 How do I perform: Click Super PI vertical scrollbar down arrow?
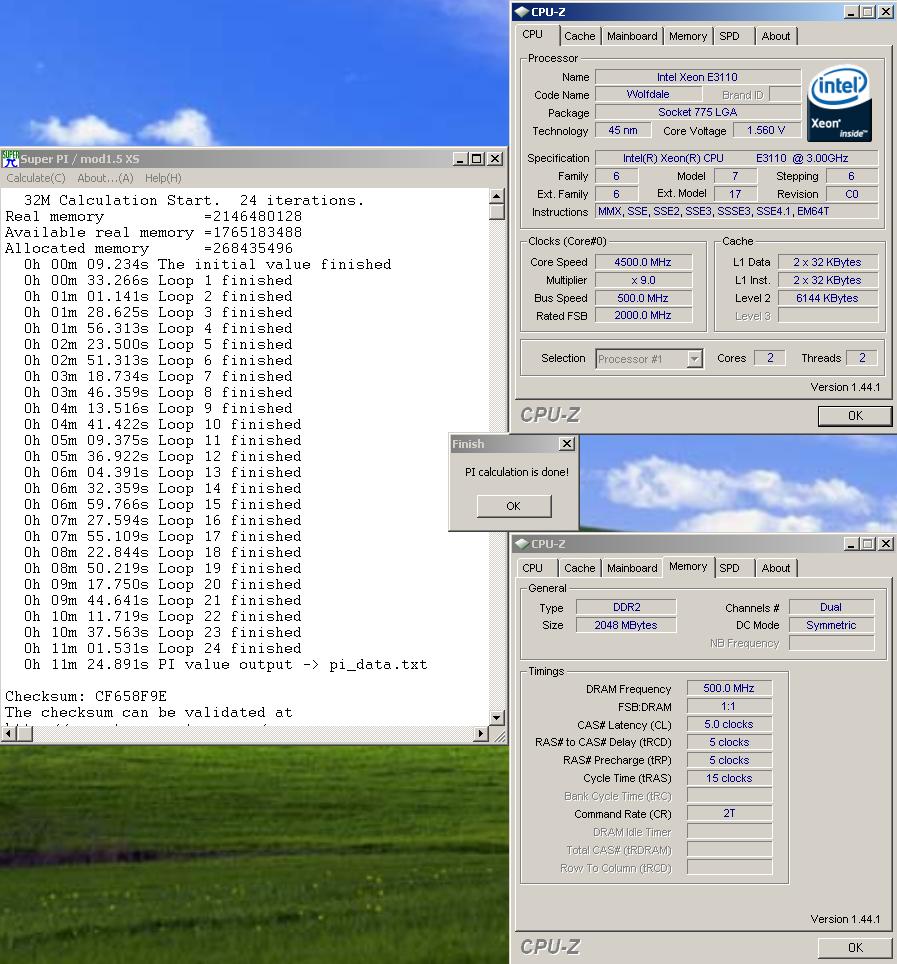pyautogui.click(x=497, y=717)
